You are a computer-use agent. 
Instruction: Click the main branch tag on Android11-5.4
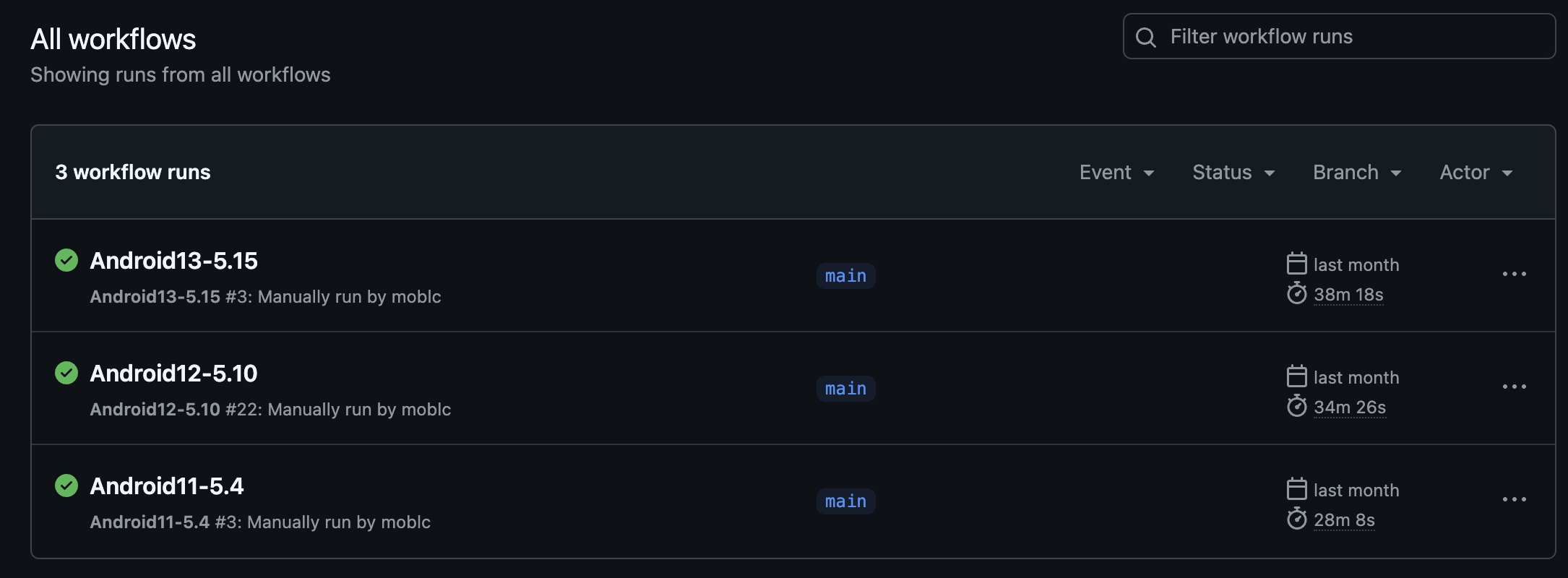point(845,501)
